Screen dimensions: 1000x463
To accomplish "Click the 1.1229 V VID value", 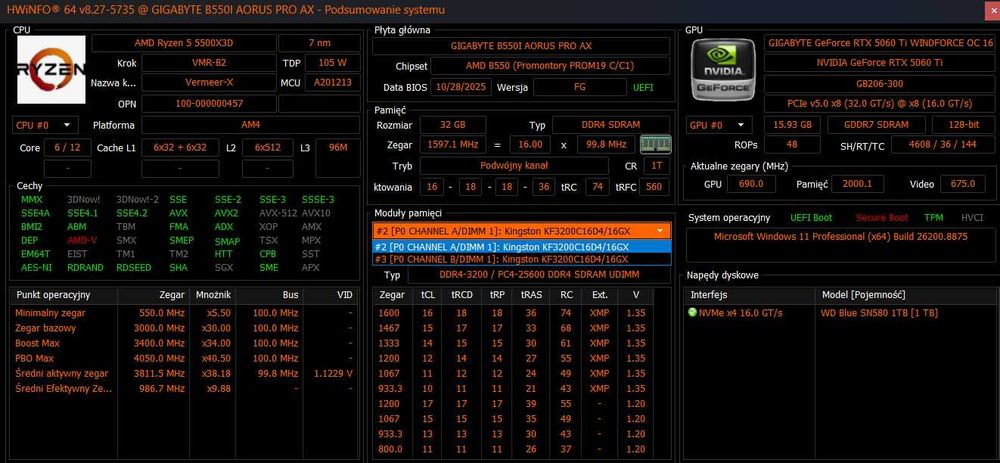I will tap(333, 373).
